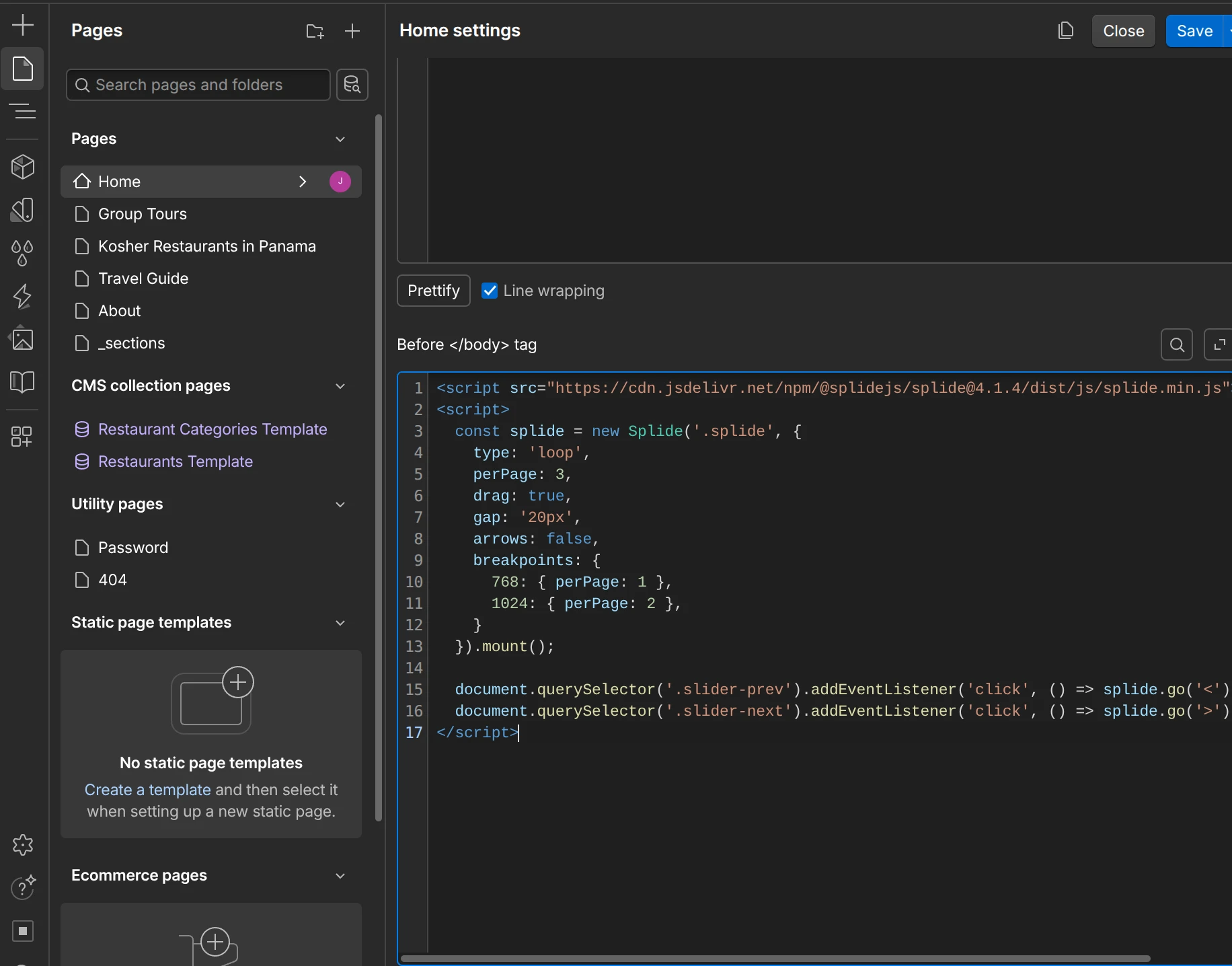Image resolution: width=1232 pixels, height=966 pixels.
Task: Click the code line "1024: { perPage: 2 },"
Action: 586,603
